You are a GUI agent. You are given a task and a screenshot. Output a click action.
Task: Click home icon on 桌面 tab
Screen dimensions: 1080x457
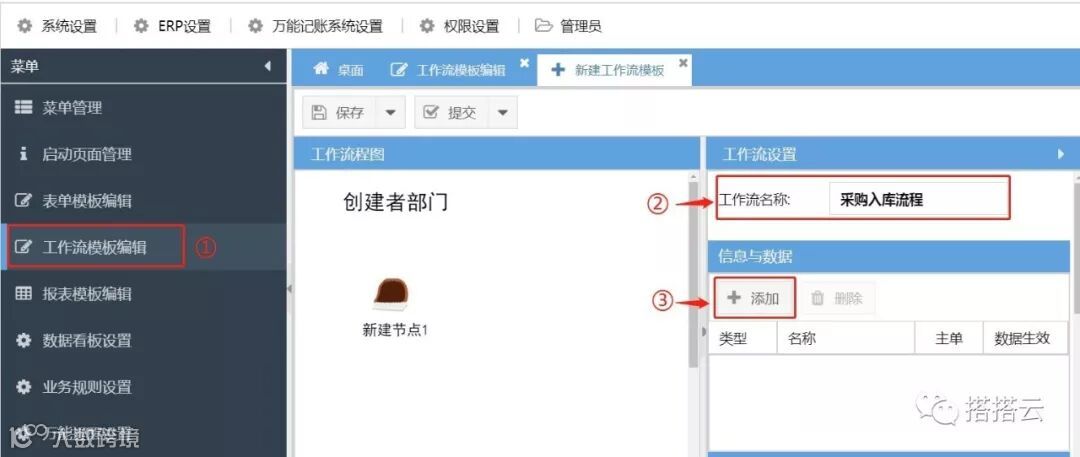coord(320,69)
